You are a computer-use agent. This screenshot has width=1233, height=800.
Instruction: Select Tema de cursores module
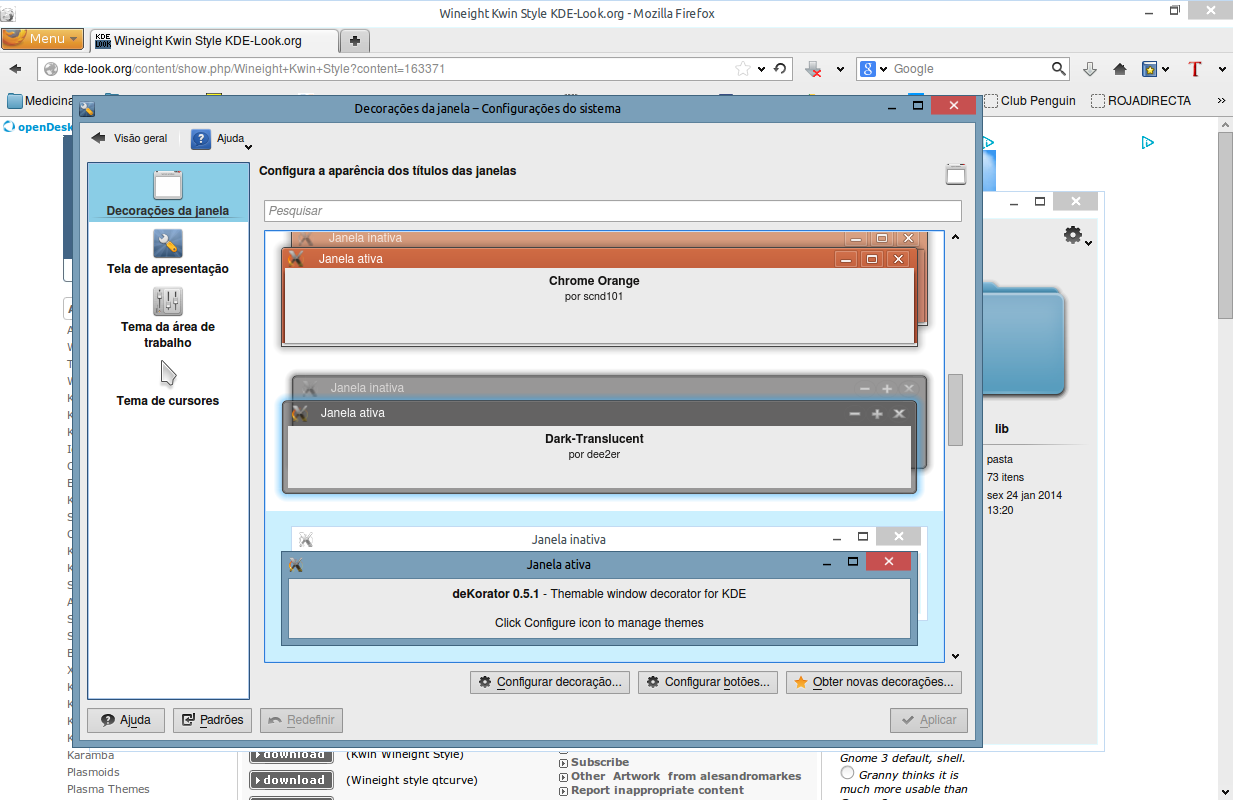tap(168, 382)
